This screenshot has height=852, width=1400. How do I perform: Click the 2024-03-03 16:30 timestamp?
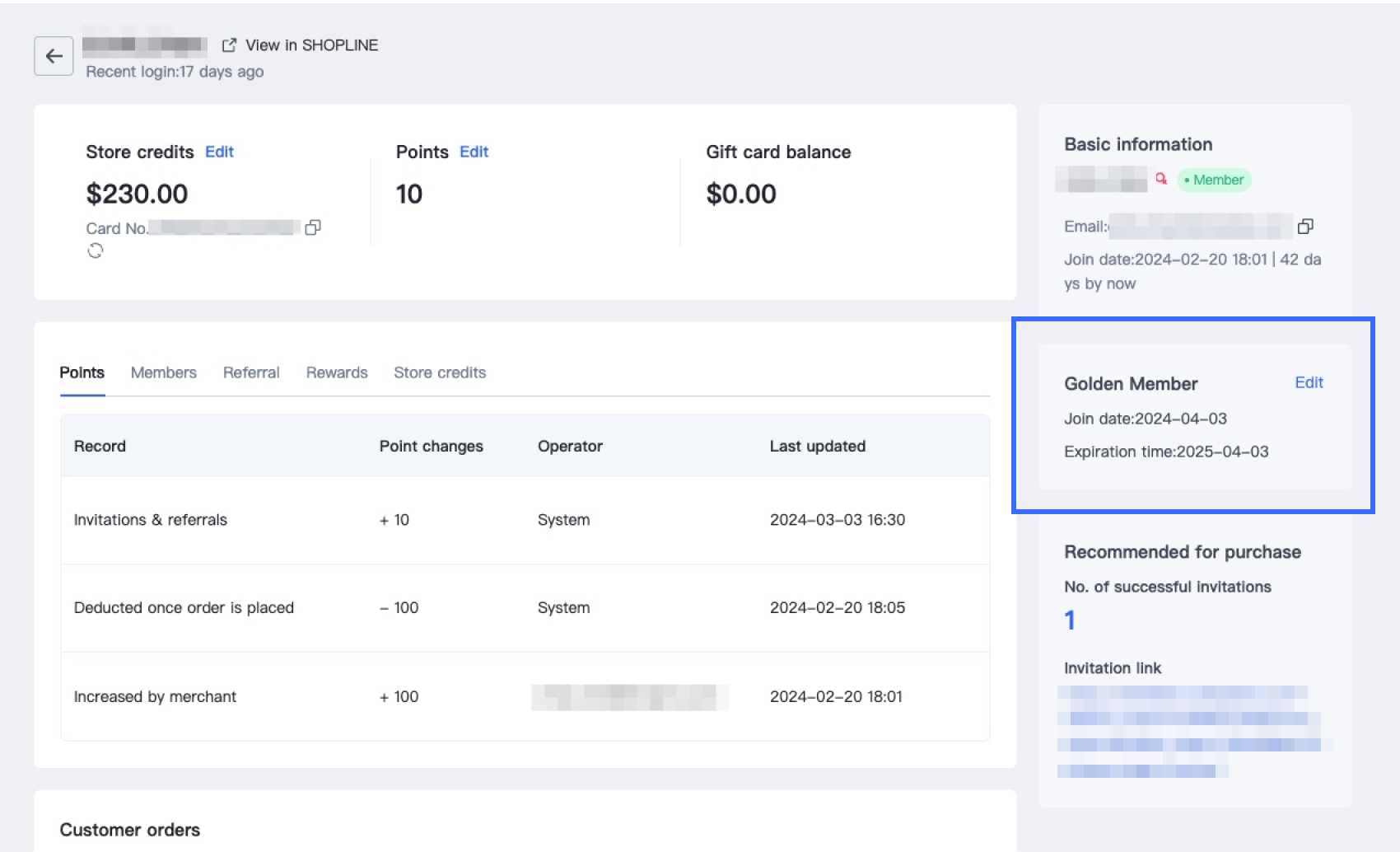pyautogui.click(x=838, y=520)
